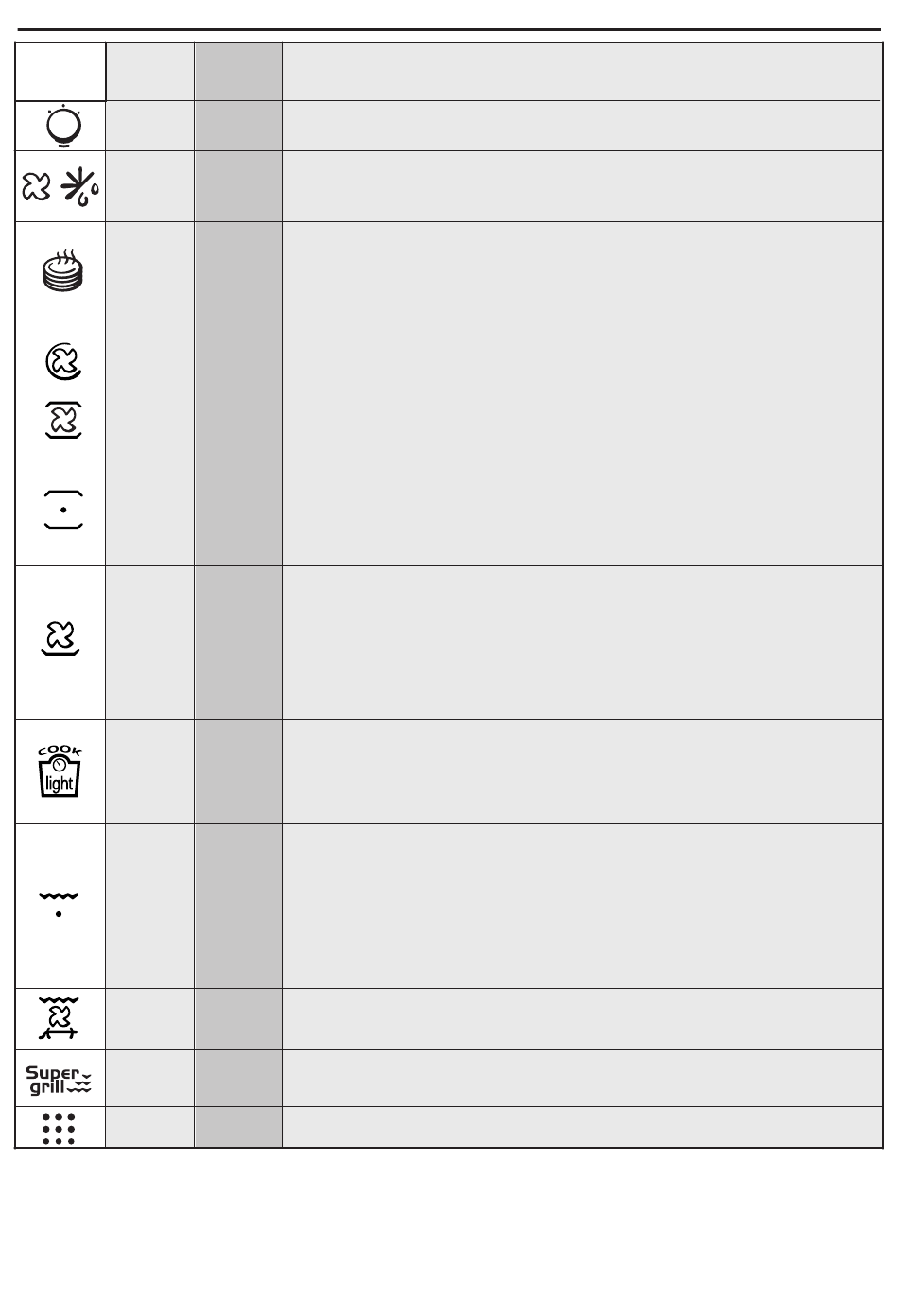
Task: Select the fan with bottom heat icon
Action: point(60,638)
